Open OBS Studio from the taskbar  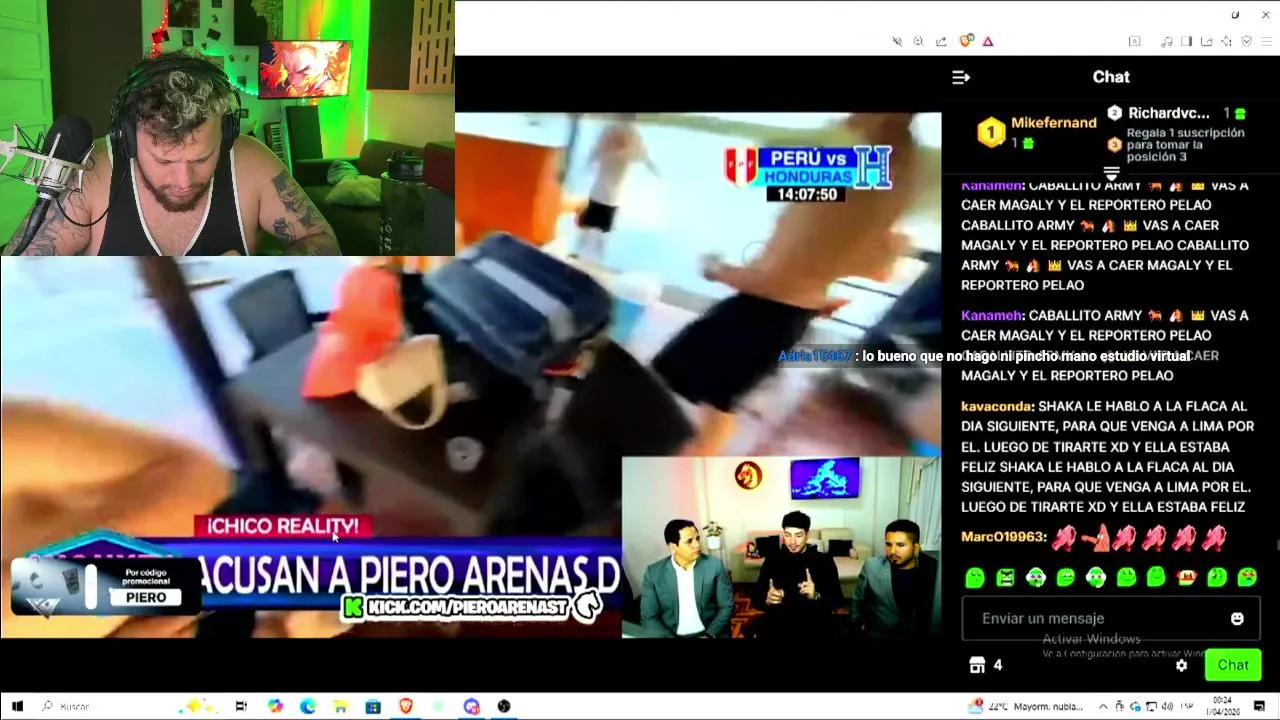504,706
